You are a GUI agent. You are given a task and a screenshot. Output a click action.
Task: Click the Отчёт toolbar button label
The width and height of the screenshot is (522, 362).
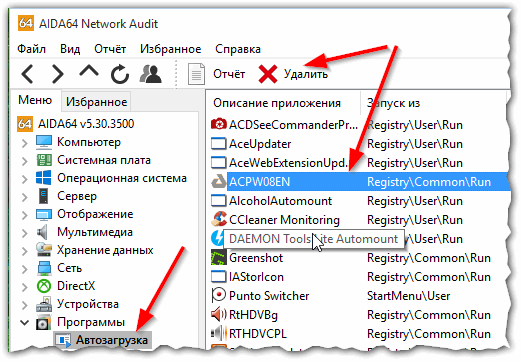[229, 74]
